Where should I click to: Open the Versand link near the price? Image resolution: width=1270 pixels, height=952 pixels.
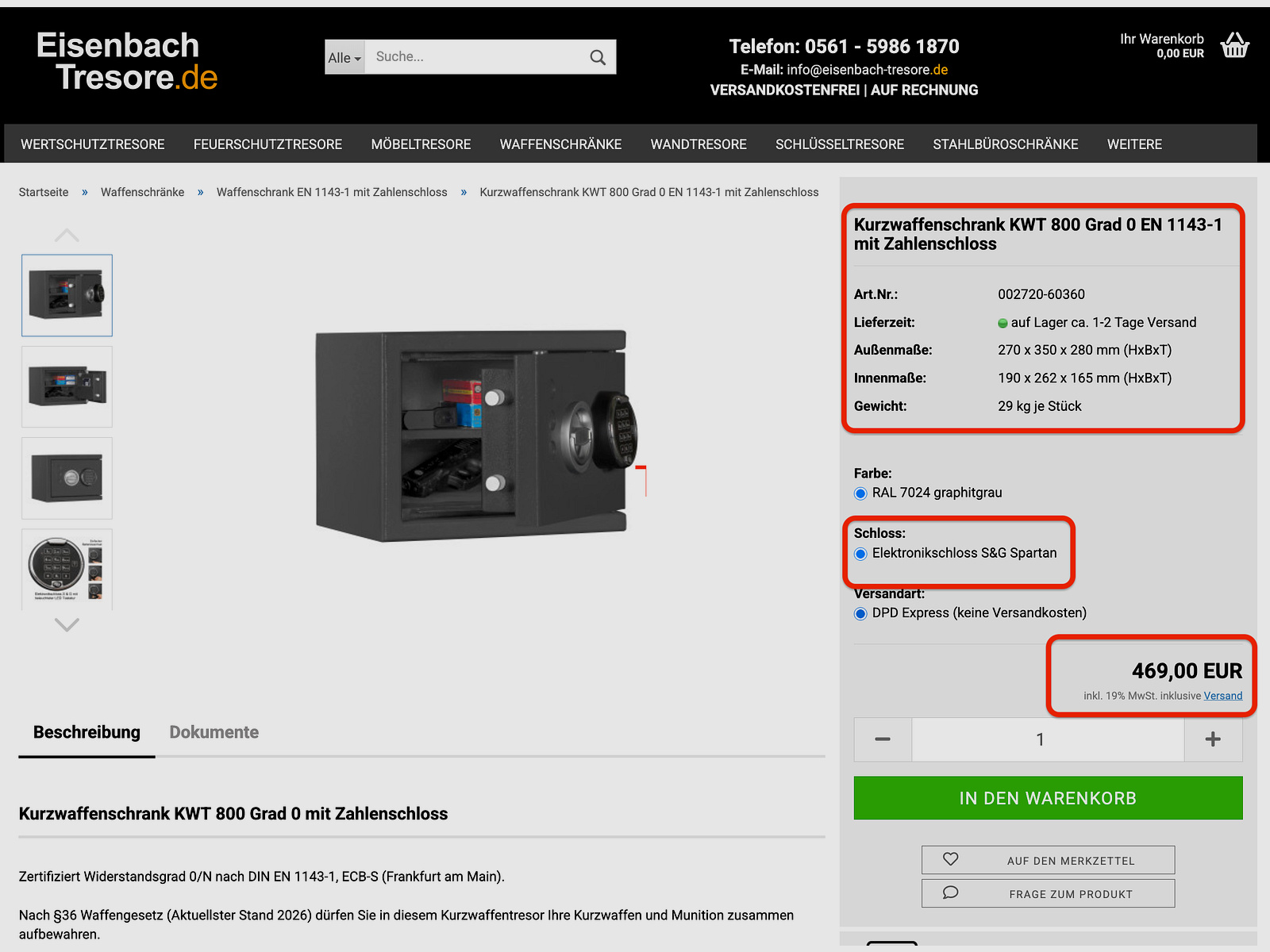(1222, 695)
